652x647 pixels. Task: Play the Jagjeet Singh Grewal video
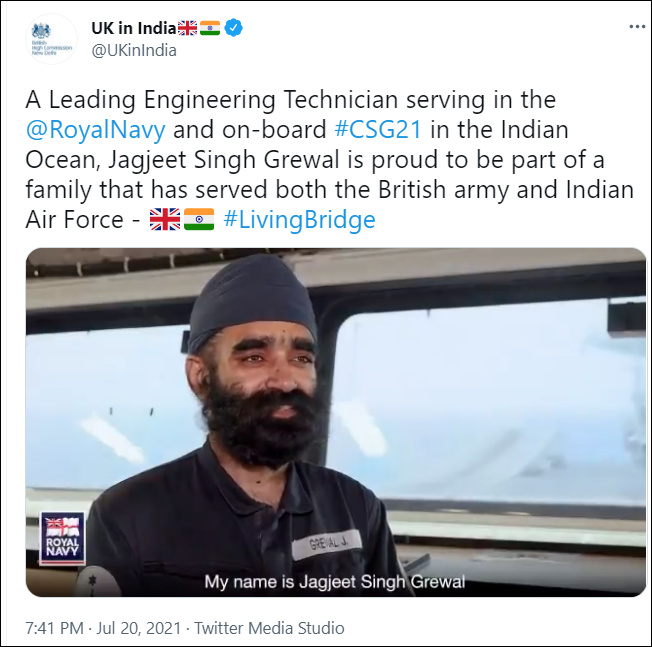(x=336, y=422)
